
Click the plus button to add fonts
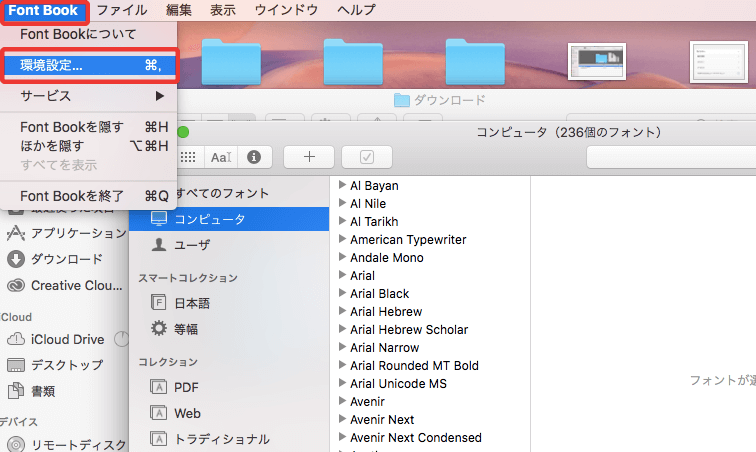click(309, 157)
